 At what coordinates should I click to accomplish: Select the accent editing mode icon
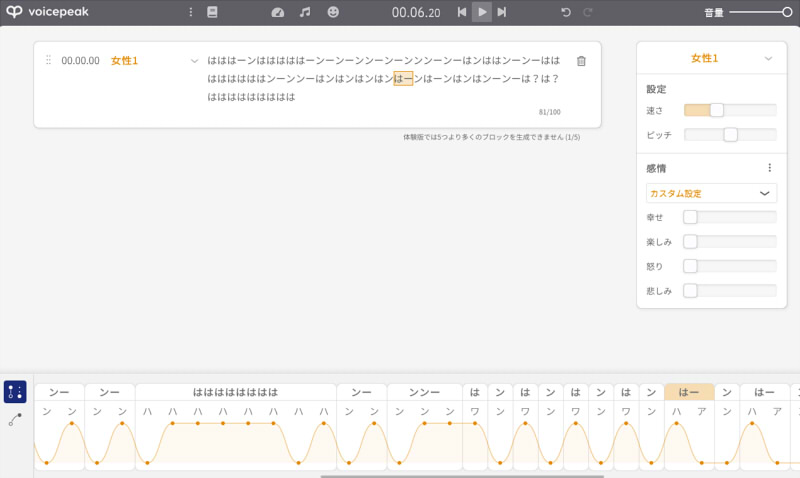pos(15,392)
